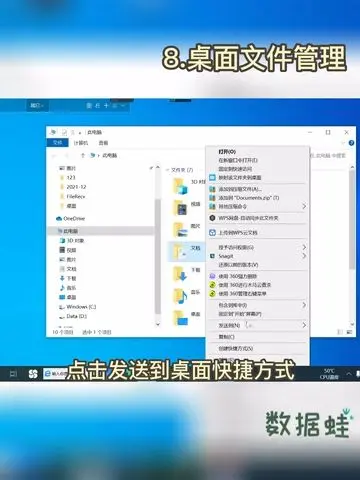Image resolution: width=360 pixels, height=480 pixels.
Task: Open the 计算机 ribbon tab
Action: [81, 143]
